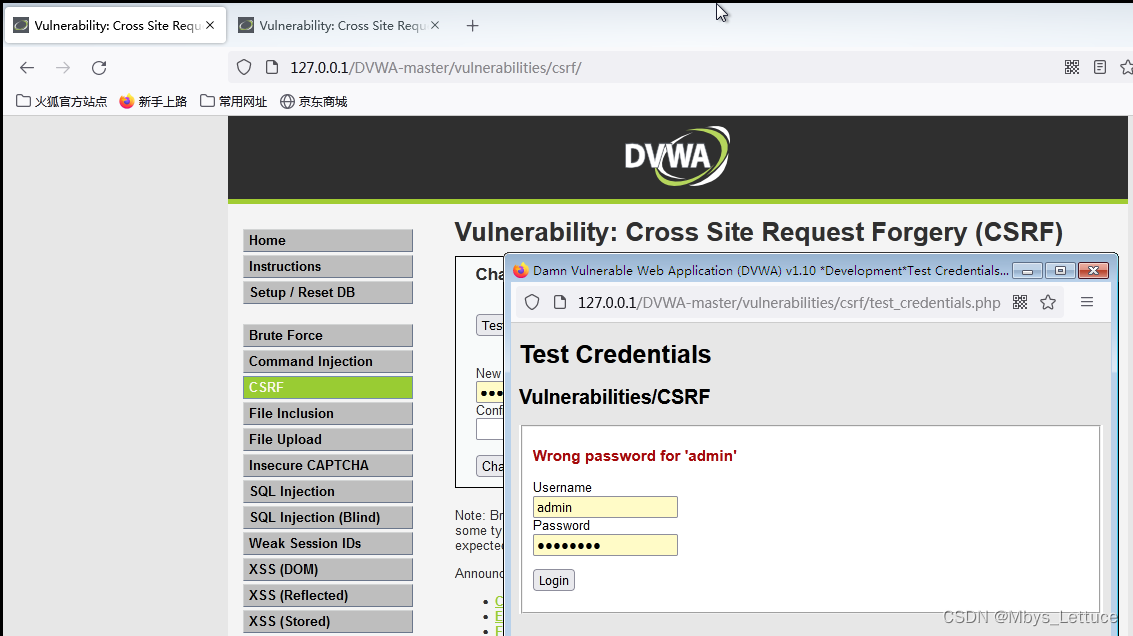
Task: Open QR code icon in main toolbar
Action: [x=1072, y=67]
